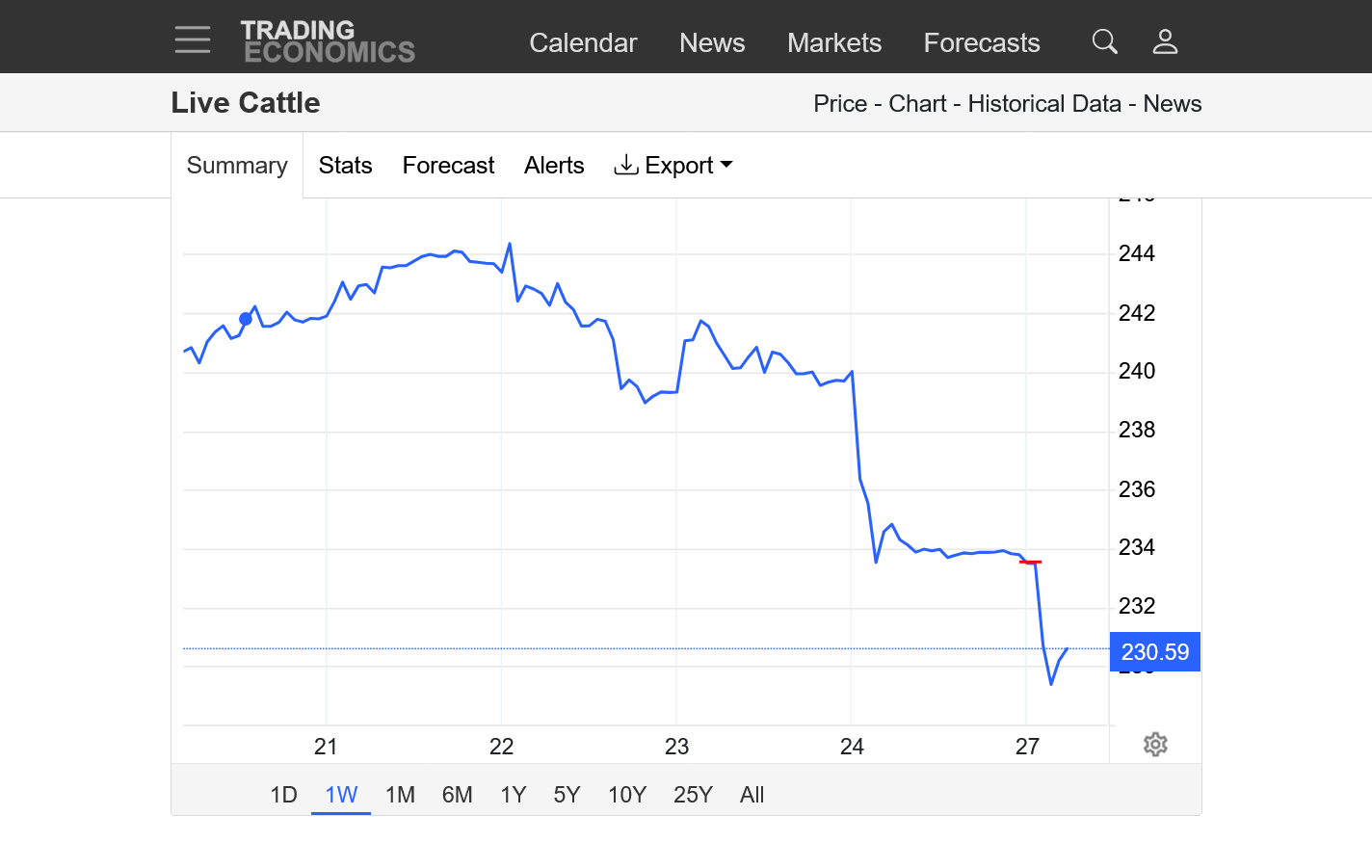Open the Stats tab
The width and height of the screenshot is (1372, 868).
[x=345, y=166]
